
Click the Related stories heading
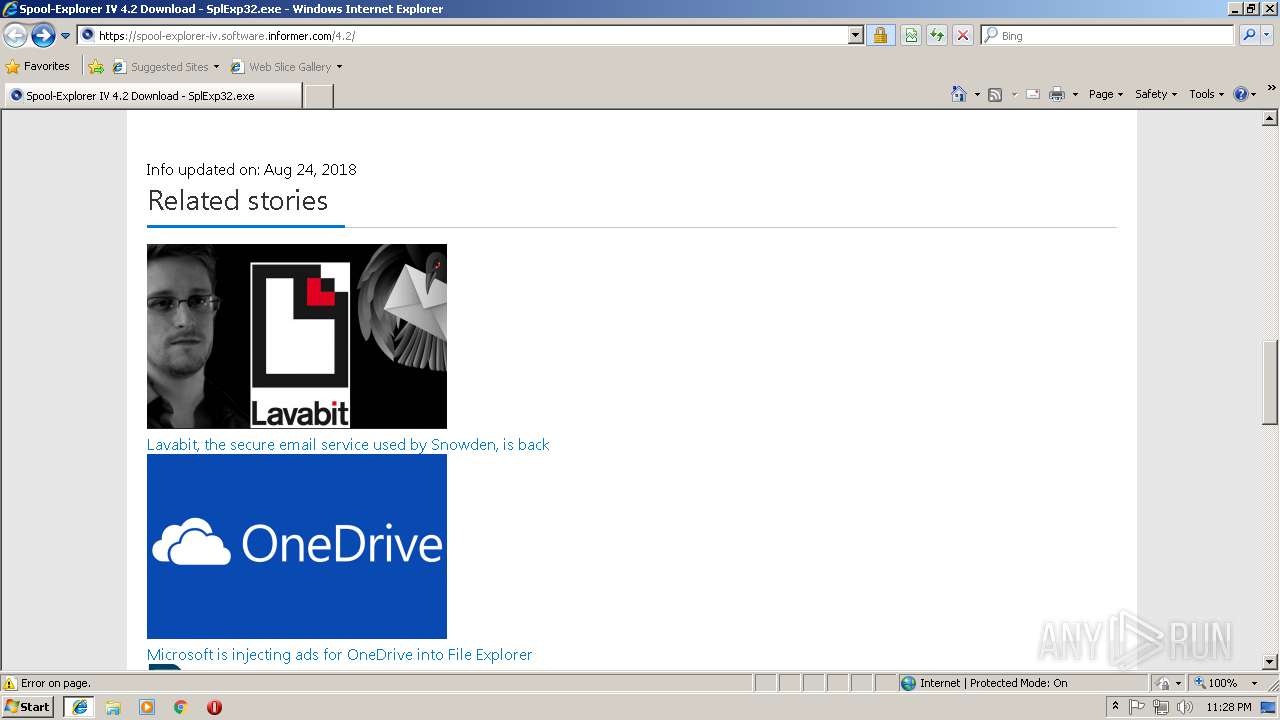(x=238, y=200)
